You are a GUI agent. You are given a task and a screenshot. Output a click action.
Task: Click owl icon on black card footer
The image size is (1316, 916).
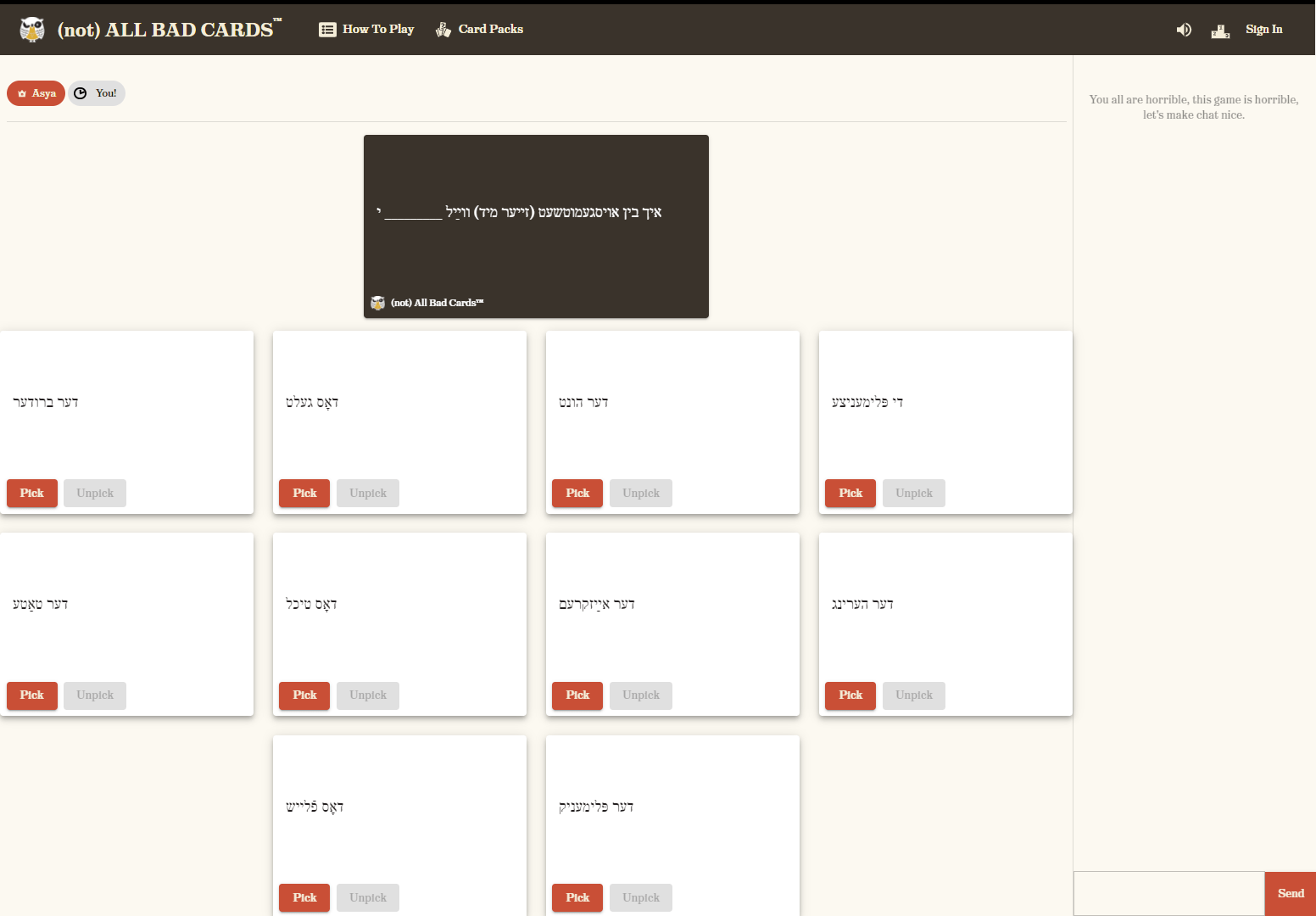[378, 303]
